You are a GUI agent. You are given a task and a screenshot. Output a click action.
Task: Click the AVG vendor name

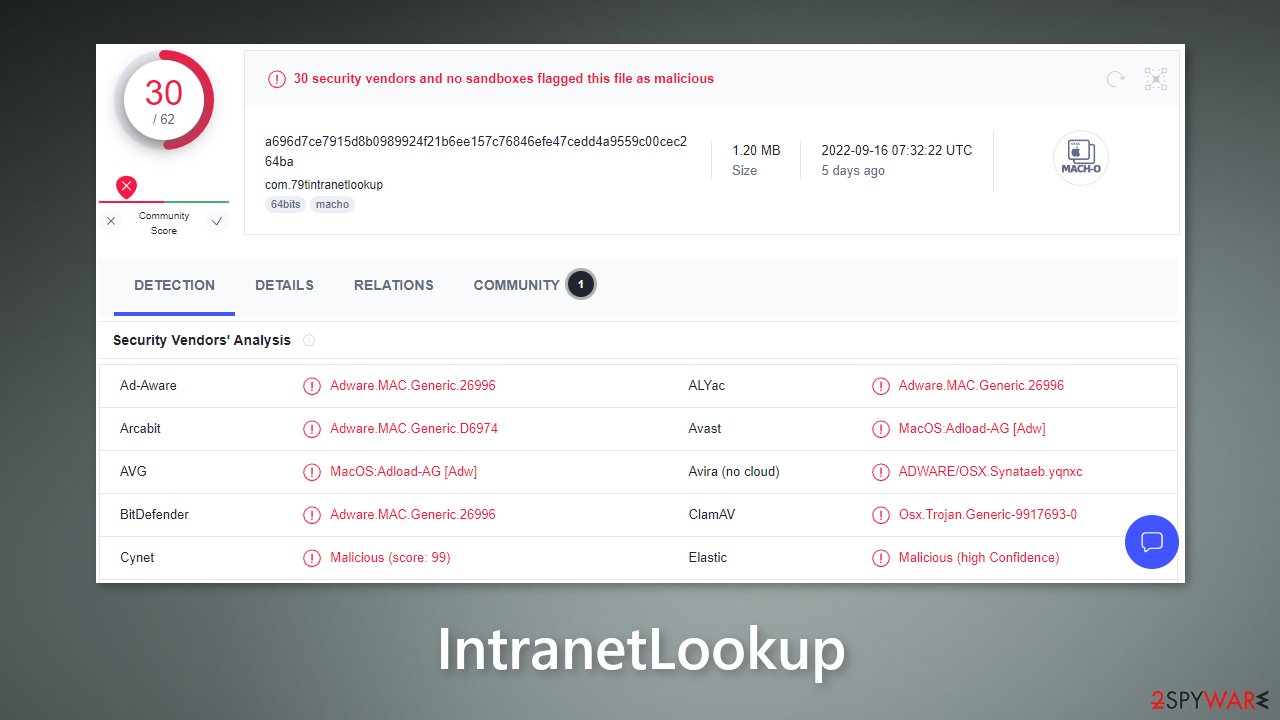[x=134, y=472]
